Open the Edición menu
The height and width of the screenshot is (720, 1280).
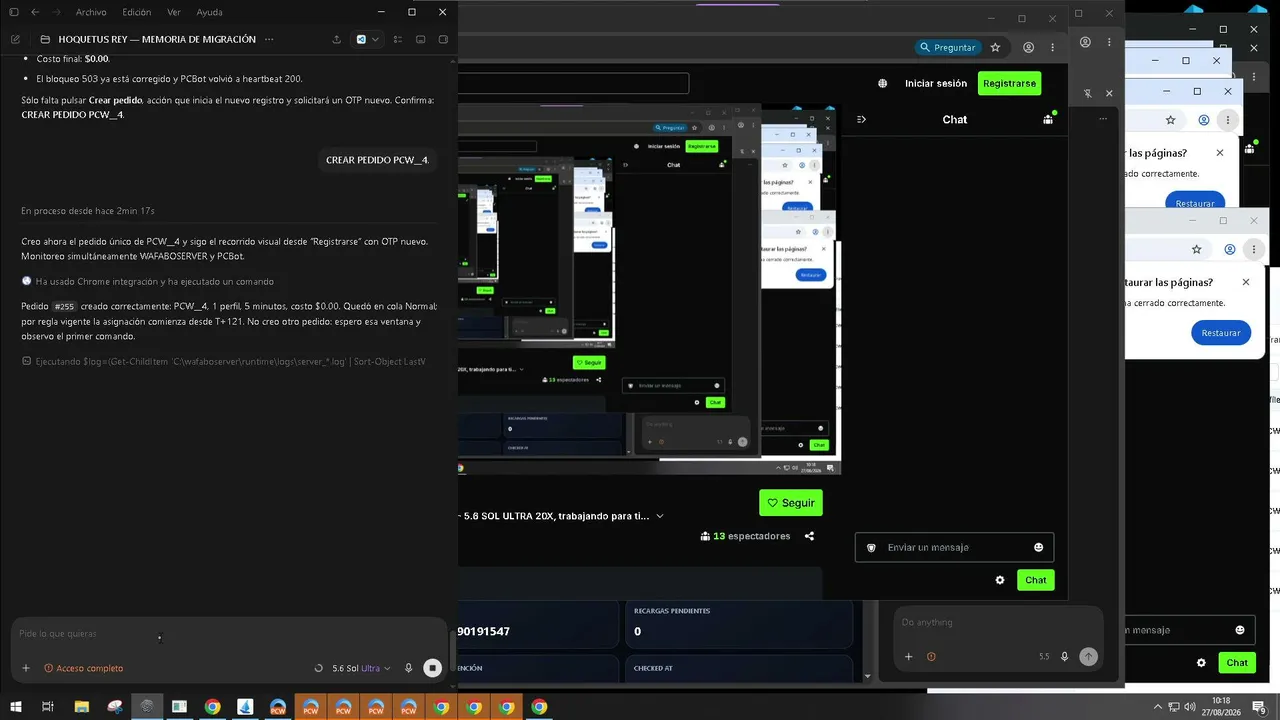click(137, 12)
